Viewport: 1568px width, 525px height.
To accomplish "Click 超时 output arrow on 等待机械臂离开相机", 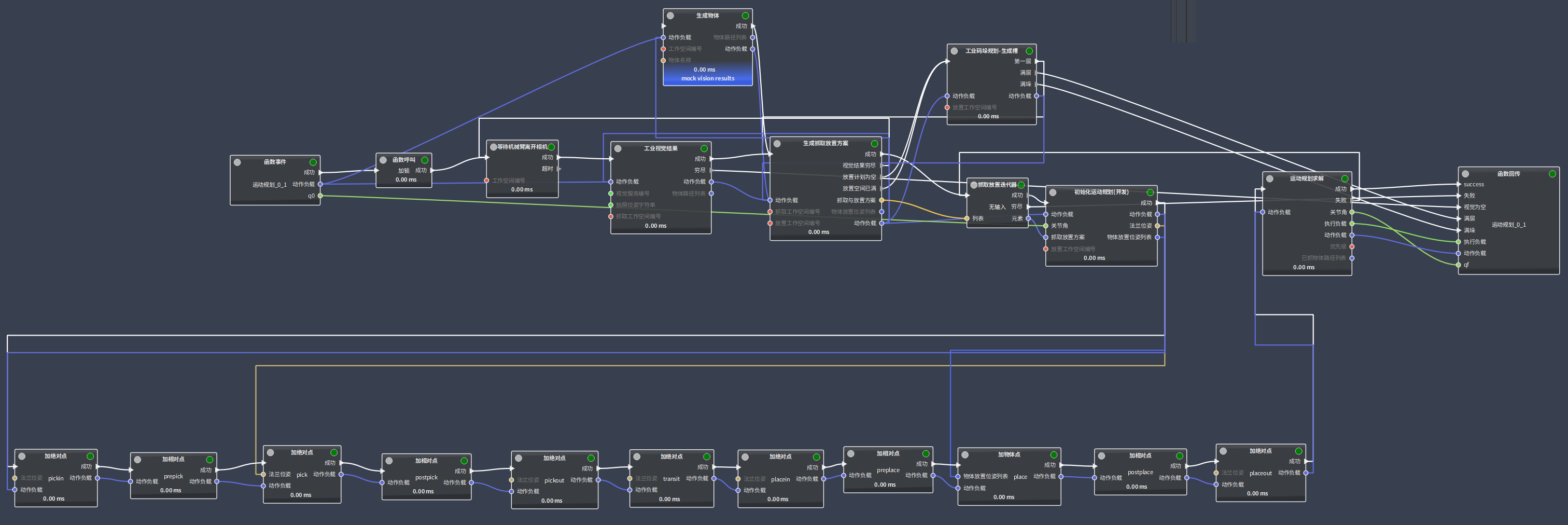I will pos(559,169).
